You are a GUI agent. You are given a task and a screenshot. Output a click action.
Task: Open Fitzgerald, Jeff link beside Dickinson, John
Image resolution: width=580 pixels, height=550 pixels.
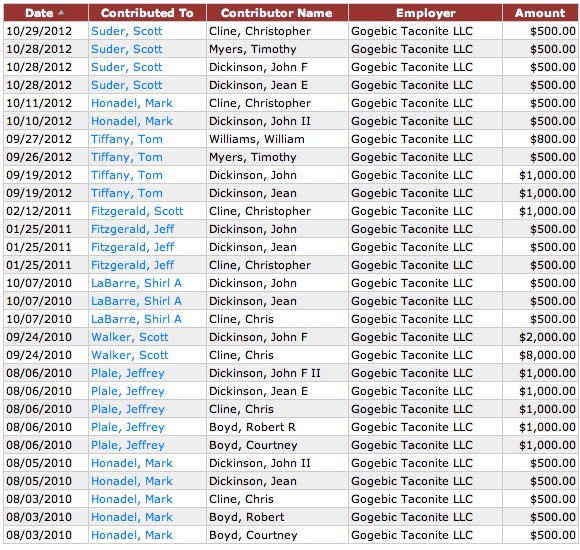(x=132, y=229)
